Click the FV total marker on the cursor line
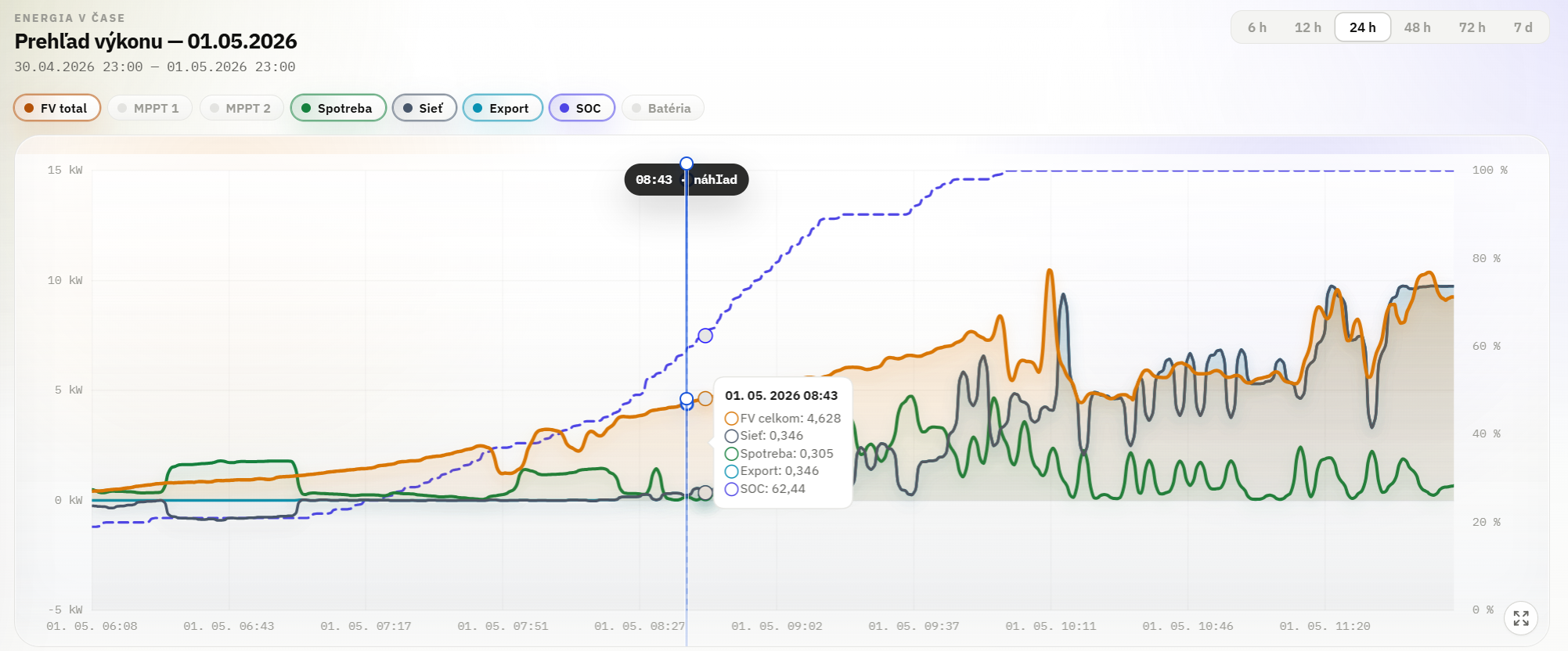1568x651 pixels. coord(687,399)
